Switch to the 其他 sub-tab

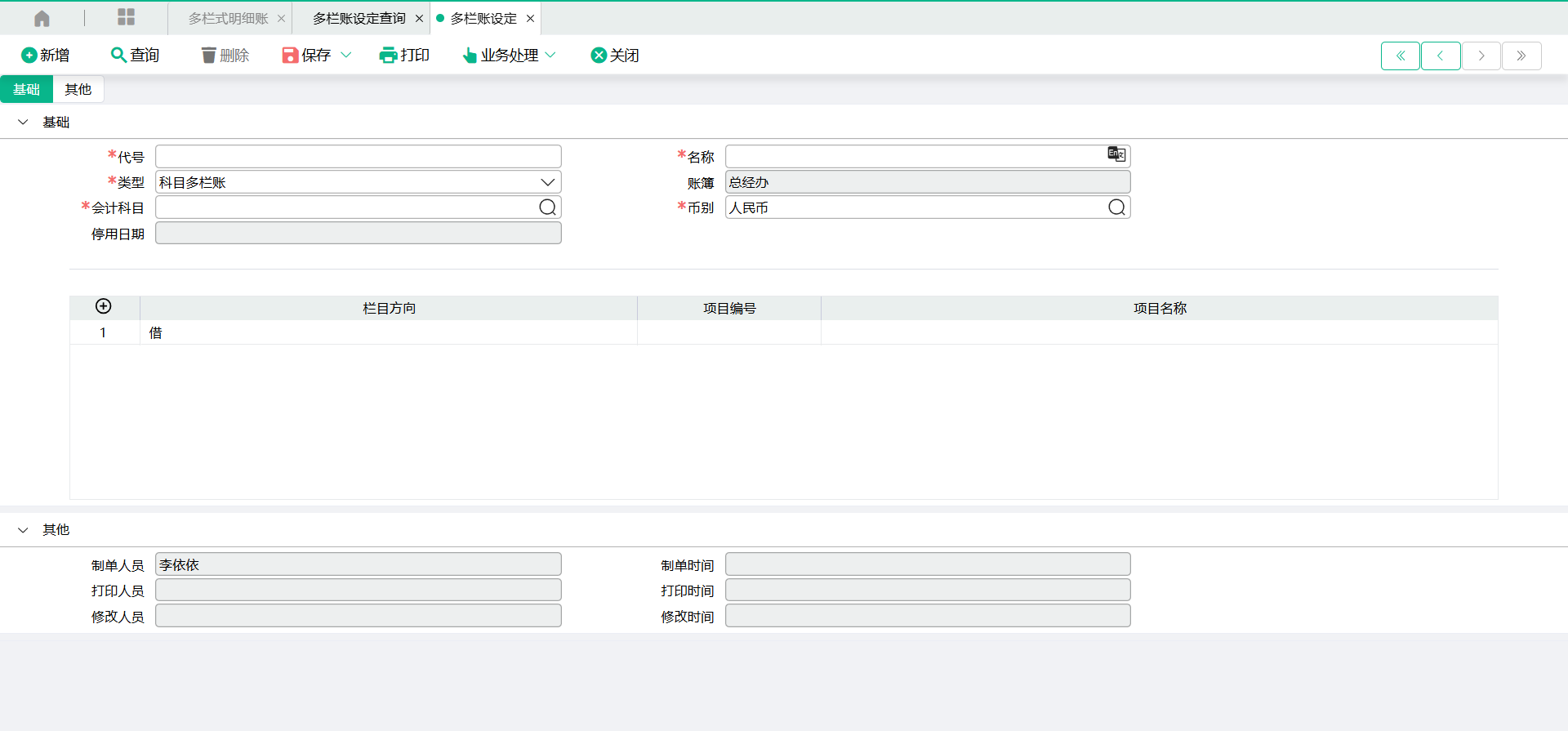pyautogui.click(x=78, y=89)
